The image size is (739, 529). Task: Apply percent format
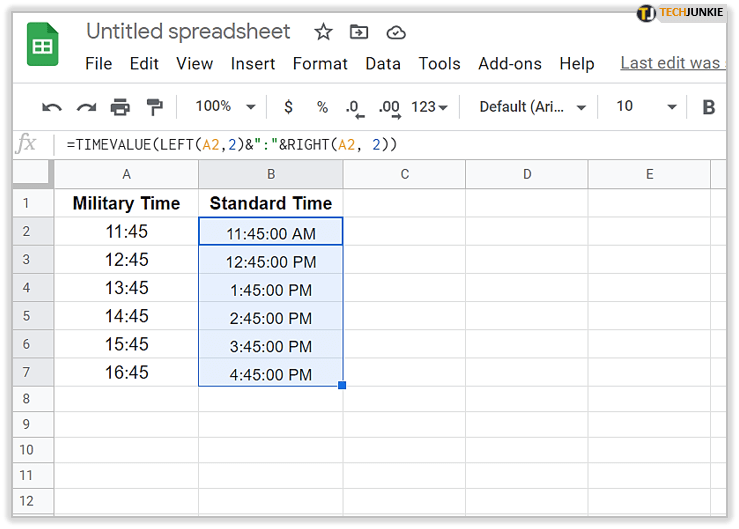tap(322, 107)
